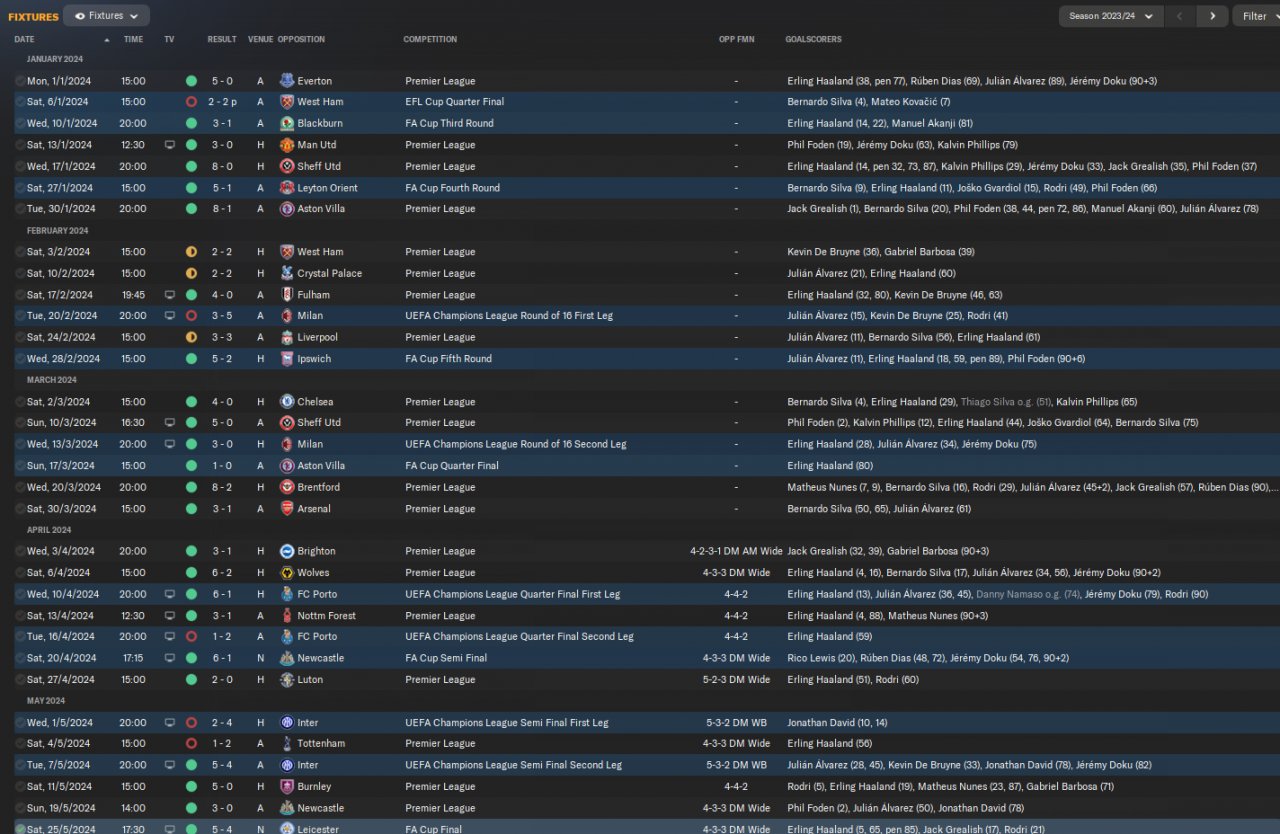Image resolution: width=1280 pixels, height=834 pixels.
Task: Open the Arsenal opposition link
Action: (x=314, y=509)
